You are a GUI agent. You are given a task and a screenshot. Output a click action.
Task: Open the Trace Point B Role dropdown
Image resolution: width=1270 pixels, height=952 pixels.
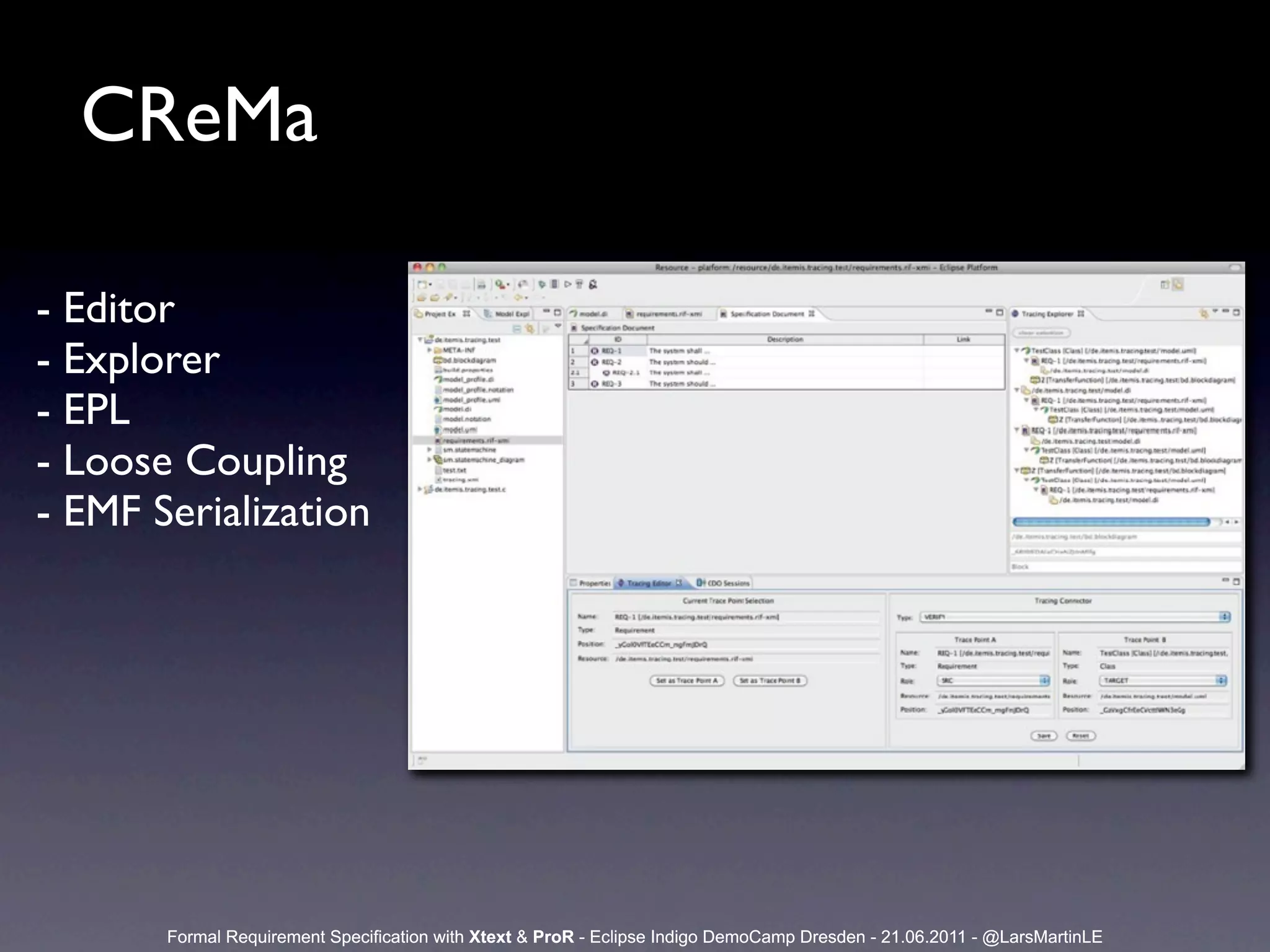click(x=1163, y=681)
